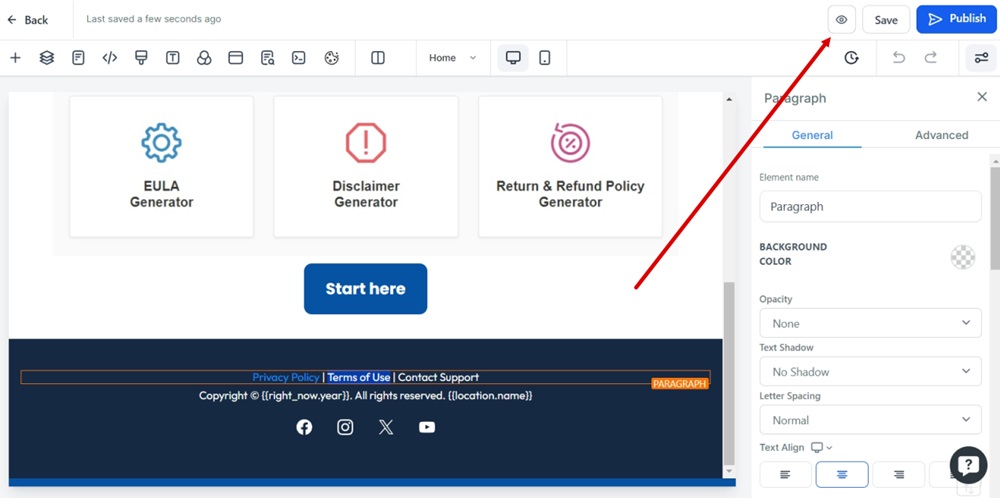Click the Contact Support link

point(438,377)
